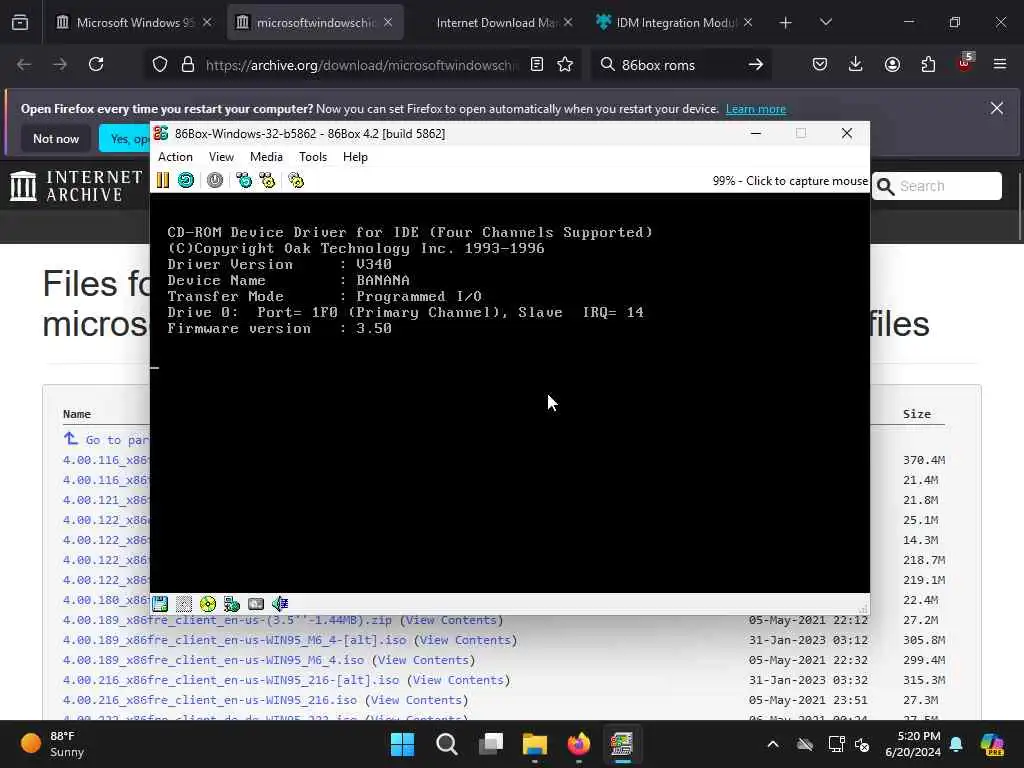This screenshot has width=1024, height=768.
Task: Open the Firefox tab overview icon
Action: point(20,23)
